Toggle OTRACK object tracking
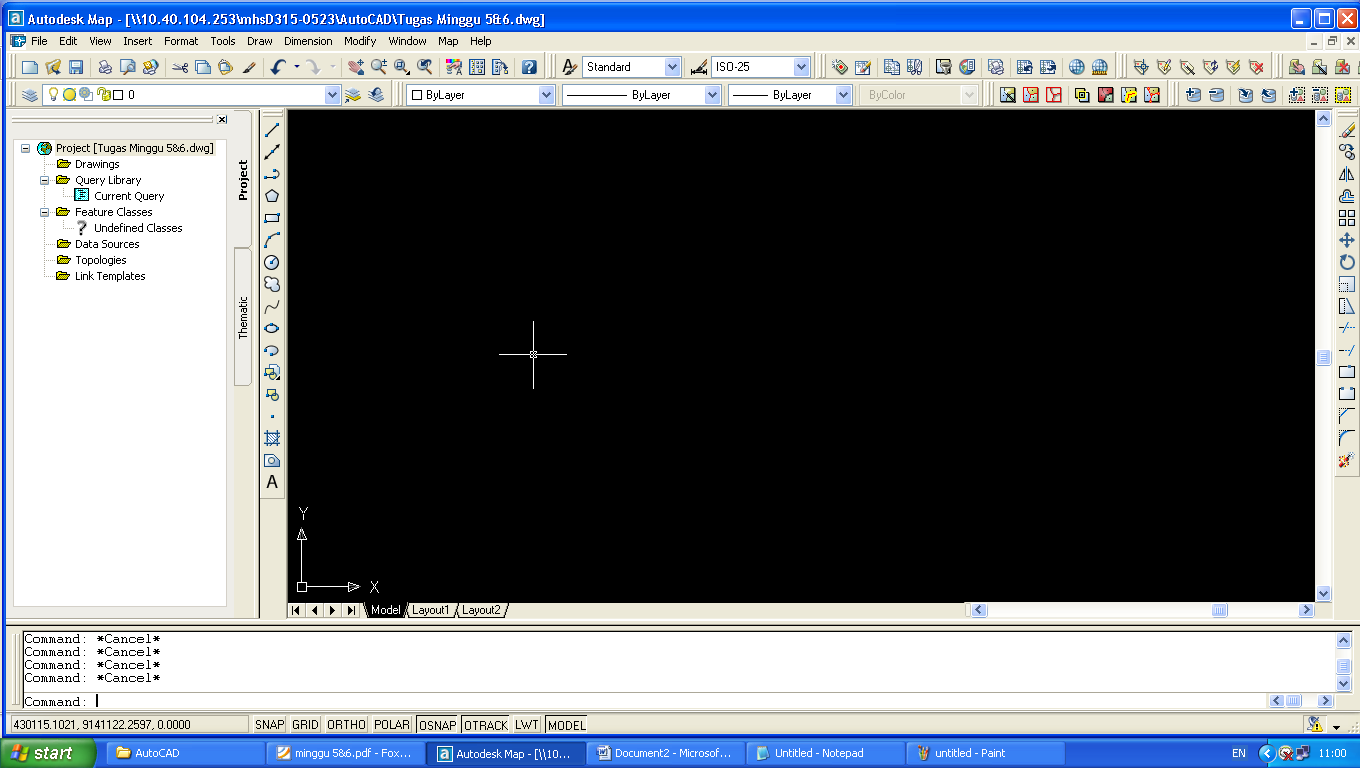This screenshot has height=768, width=1360. [486, 725]
